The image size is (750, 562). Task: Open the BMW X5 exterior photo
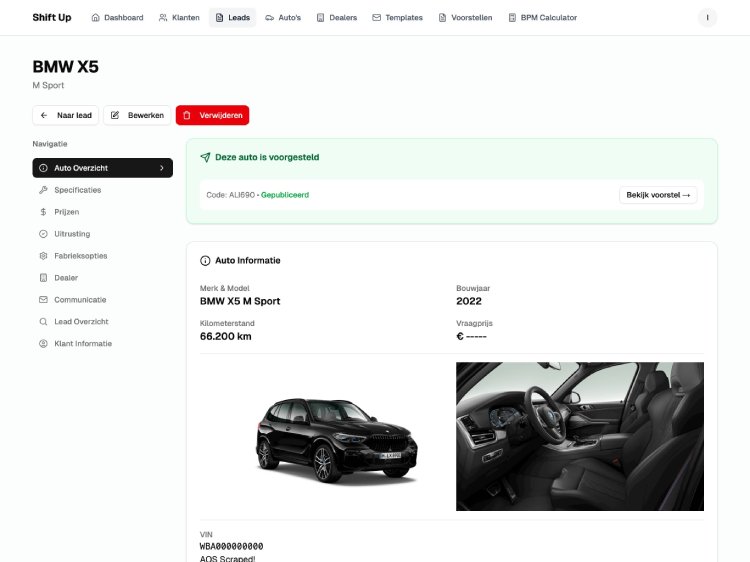coord(328,437)
